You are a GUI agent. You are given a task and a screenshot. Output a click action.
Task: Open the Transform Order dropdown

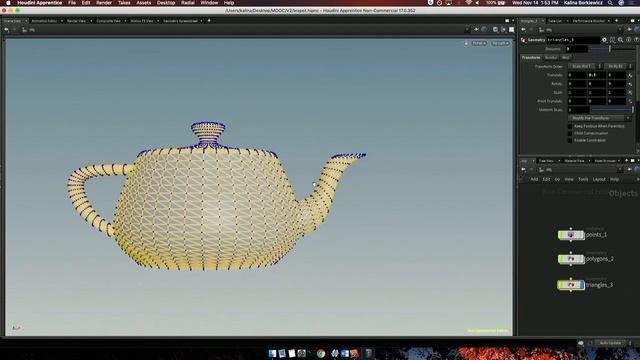pos(585,66)
